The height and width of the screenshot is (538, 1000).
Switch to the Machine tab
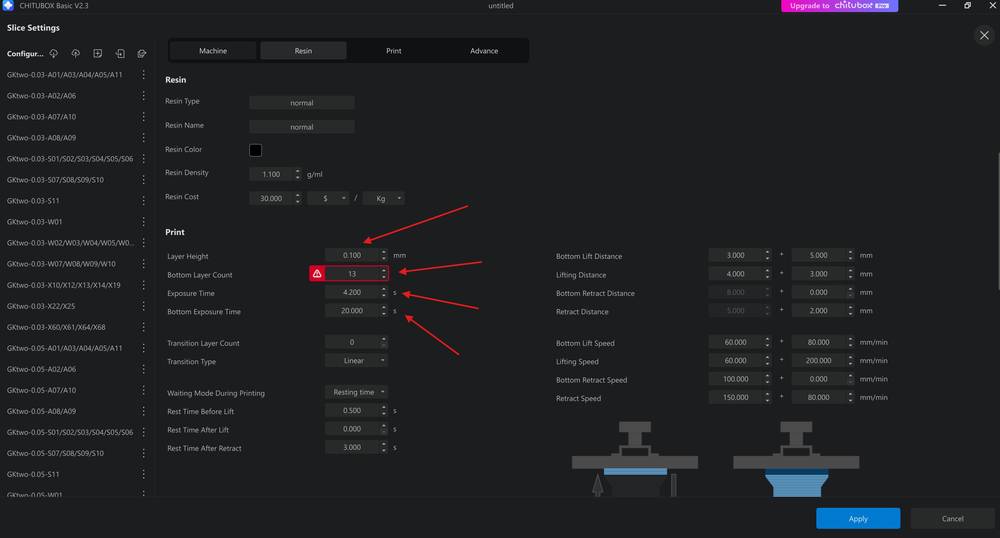coord(213,51)
